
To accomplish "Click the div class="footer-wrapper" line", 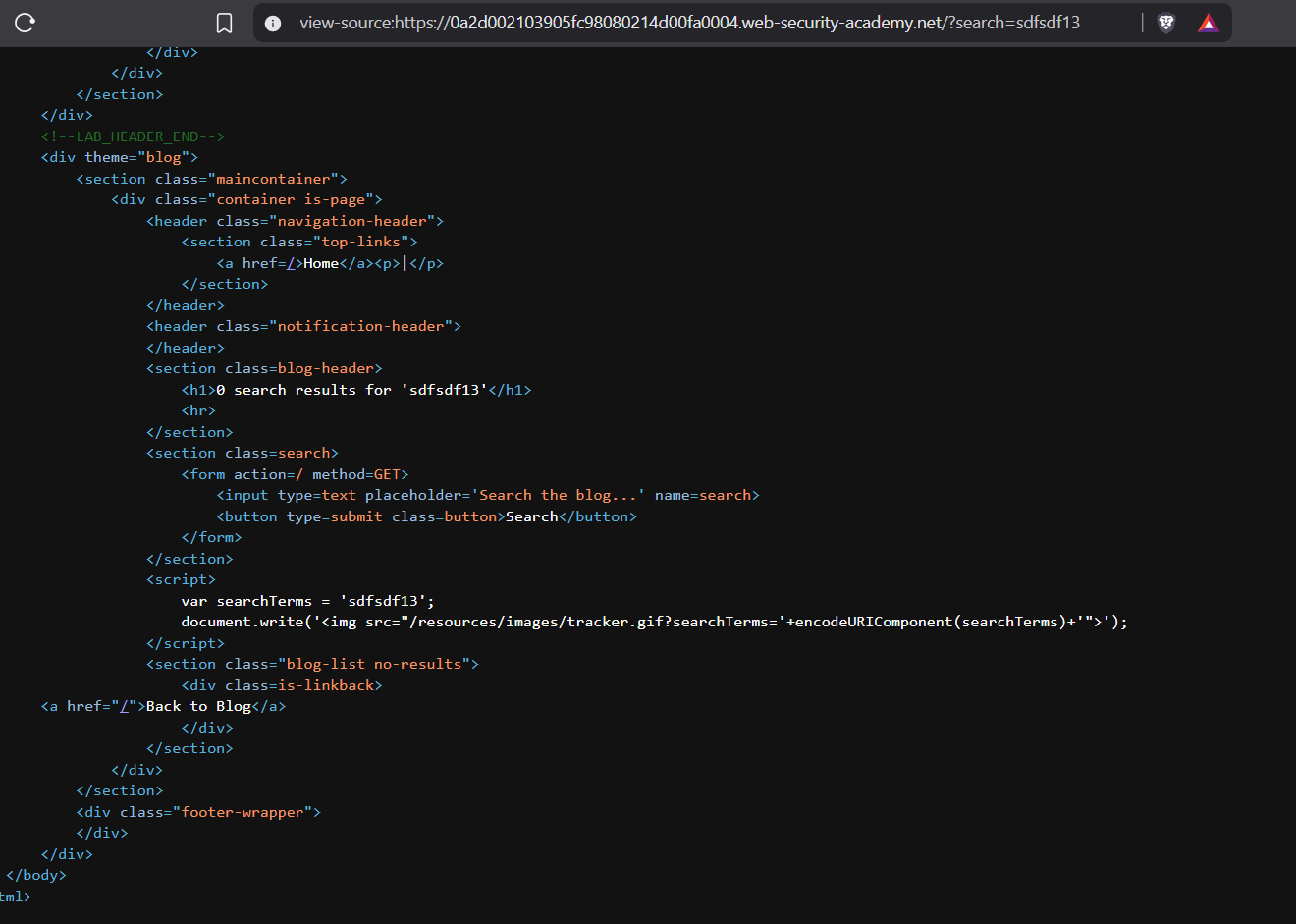I will pyautogui.click(x=198, y=812).
